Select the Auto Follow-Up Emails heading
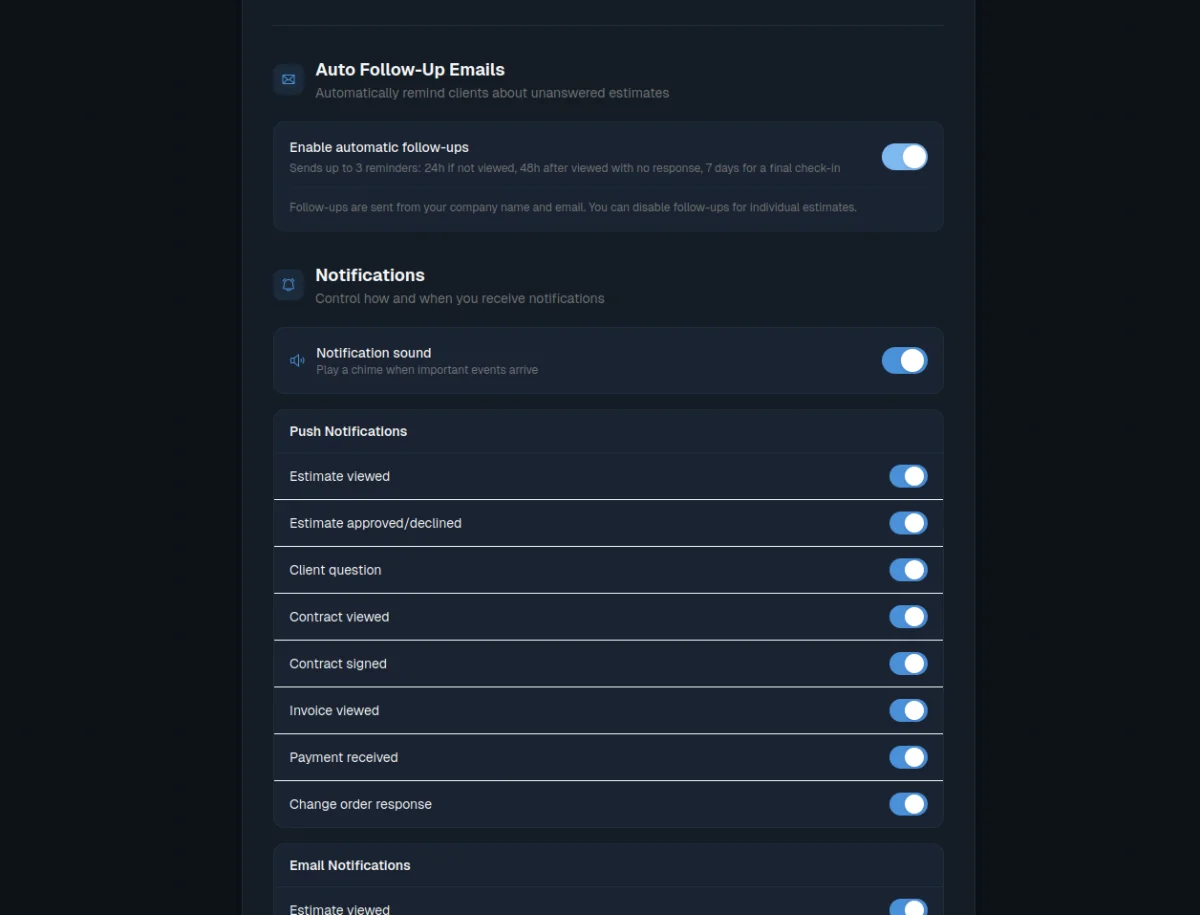Image resolution: width=1200 pixels, height=915 pixels. click(410, 69)
